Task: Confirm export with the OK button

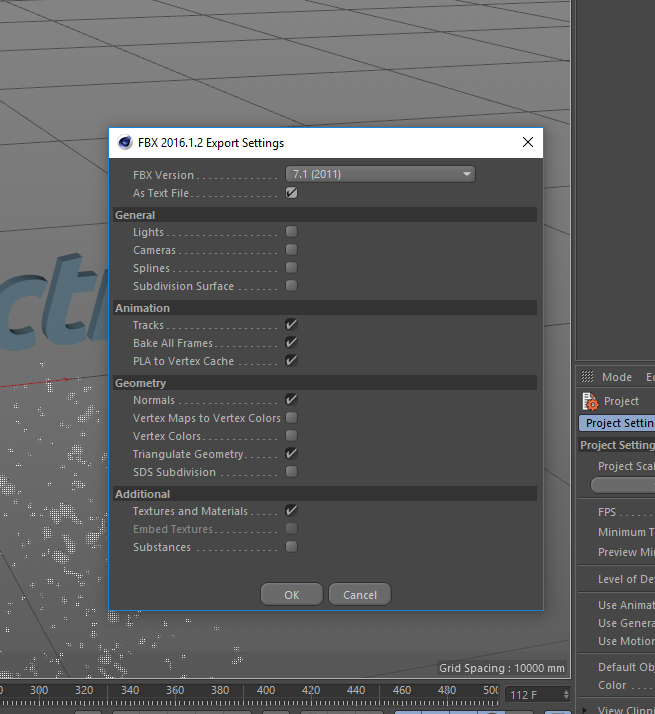Action: point(292,595)
